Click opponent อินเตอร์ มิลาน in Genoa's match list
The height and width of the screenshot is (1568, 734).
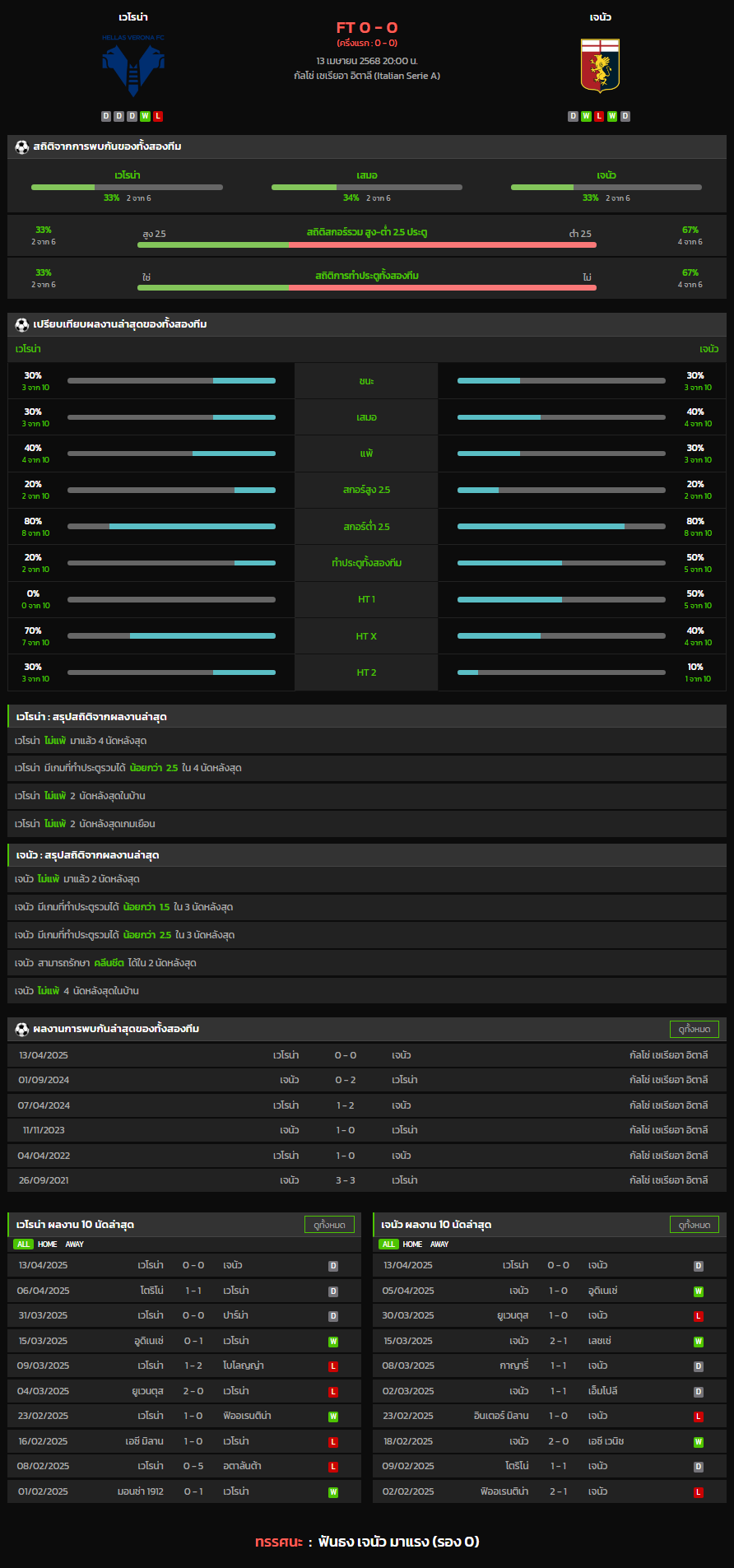coord(501,1416)
